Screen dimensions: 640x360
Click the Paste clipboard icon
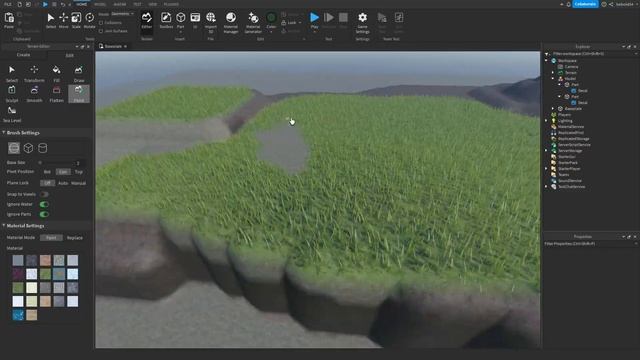point(9,20)
